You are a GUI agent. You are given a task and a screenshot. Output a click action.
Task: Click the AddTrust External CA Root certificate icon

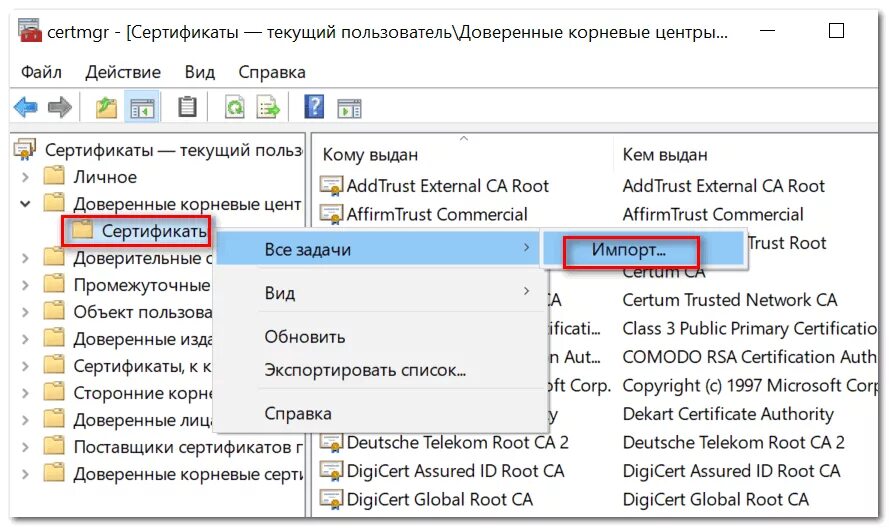331,185
